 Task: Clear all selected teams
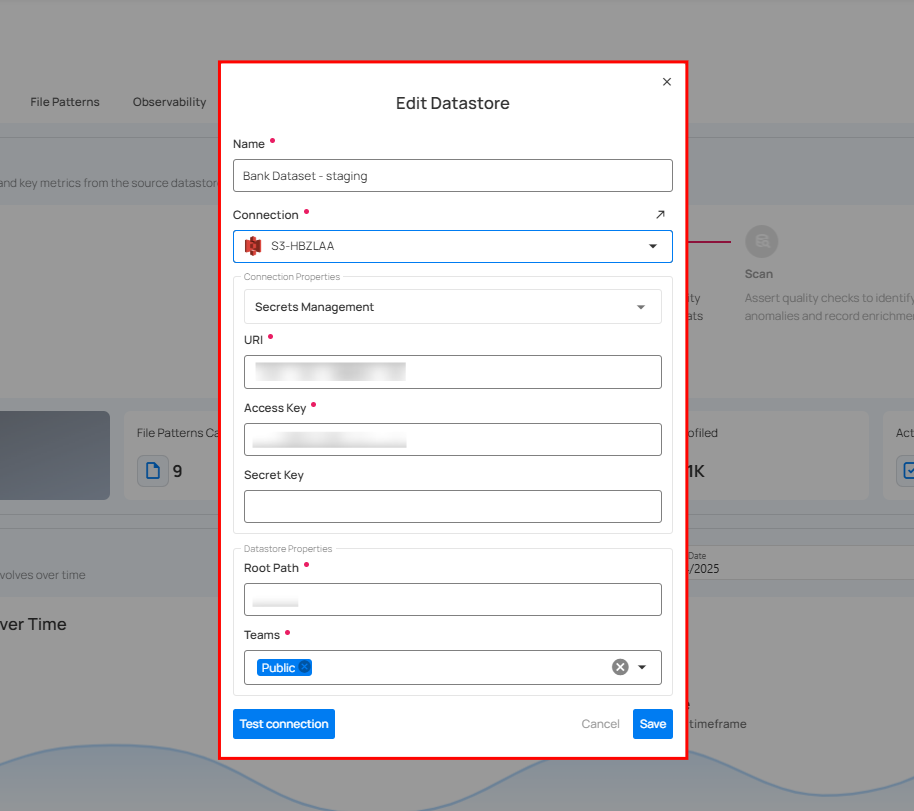coord(620,667)
